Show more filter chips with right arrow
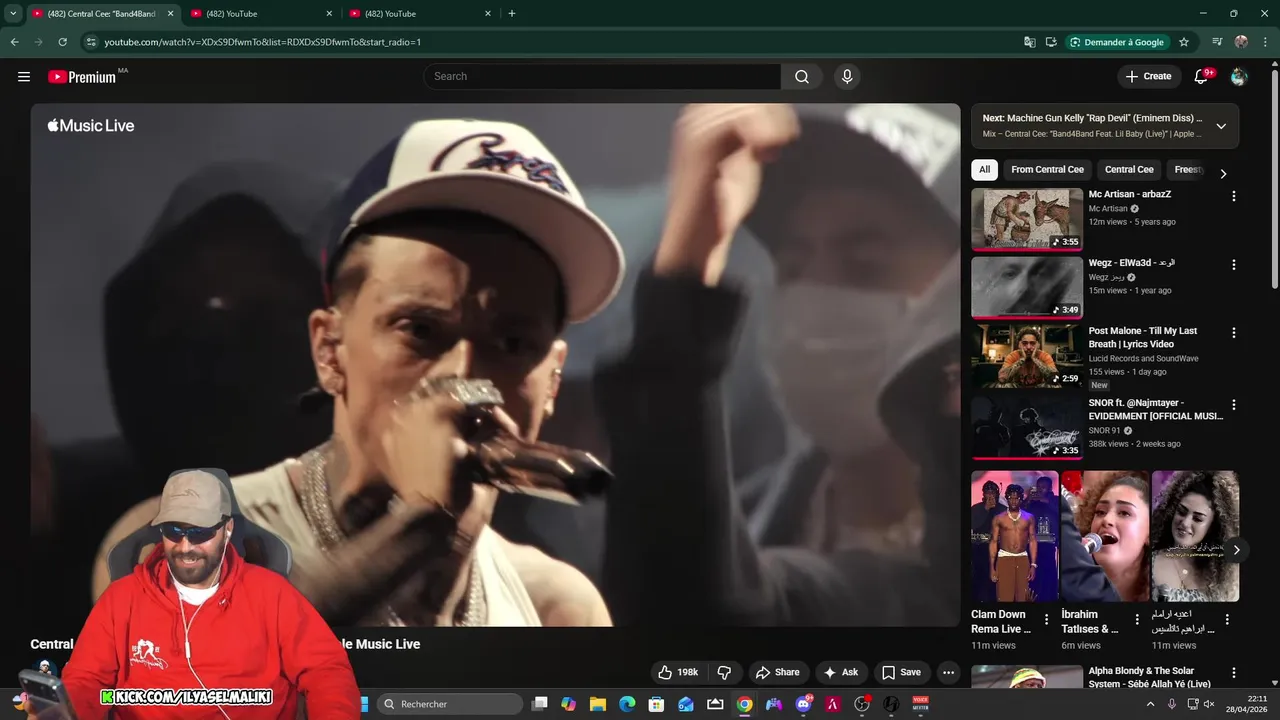 [1223, 173]
